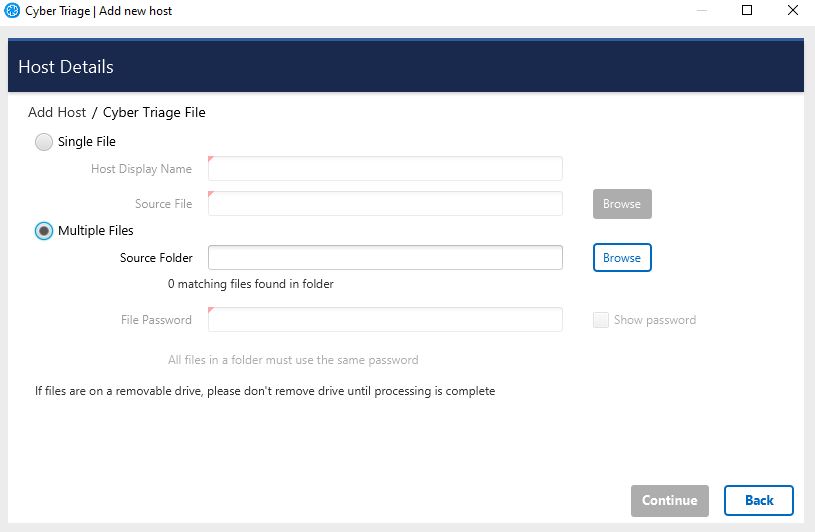Click "0 matching files found in folder" text
Image resolution: width=815 pixels, height=532 pixels.
pyautogui.click(x=251, y=284)
